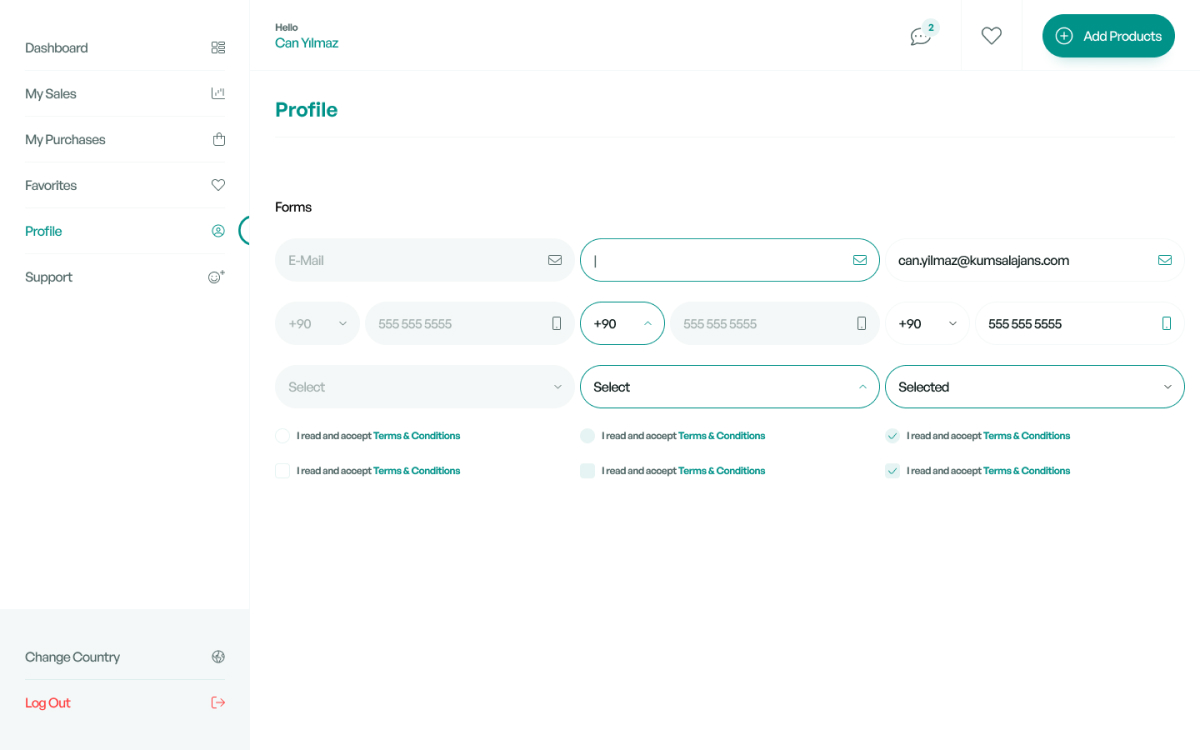
Task: Click phone icon in disabled phone field
Action: pos(557,323)
